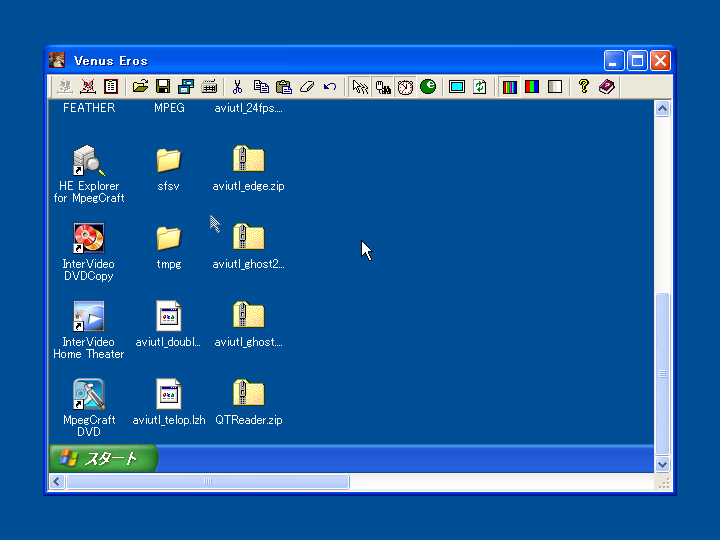Click the scissors cut icon
720x540 pixels.
click(237, 86)
